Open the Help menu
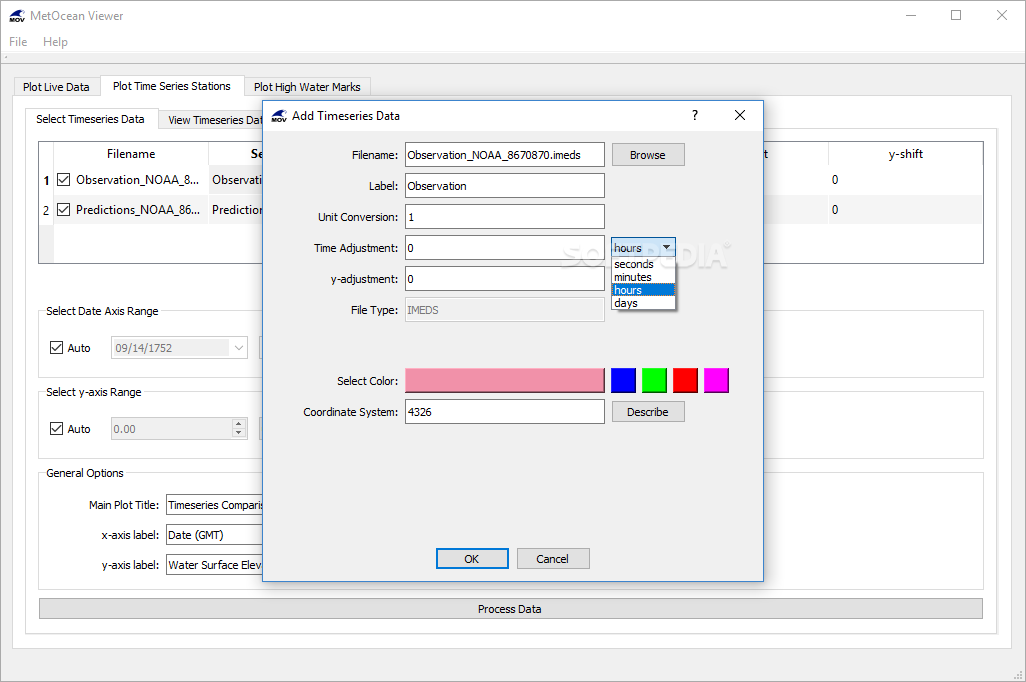The height and width of the screenshot is (682, 1026). click(x=55, y=42)
